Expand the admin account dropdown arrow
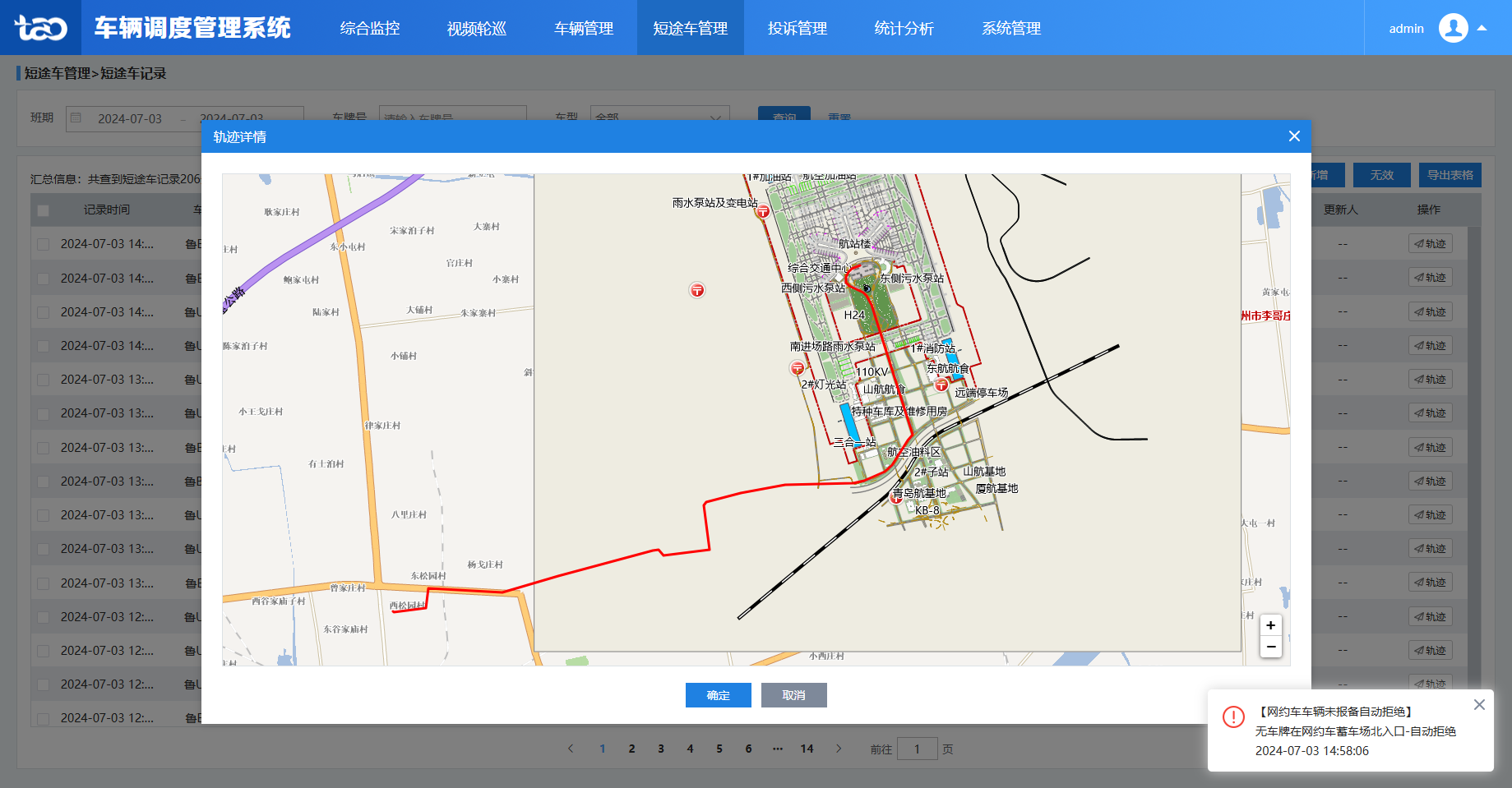This screenshot has width=1512, height=788. (x=1482, y=28)
